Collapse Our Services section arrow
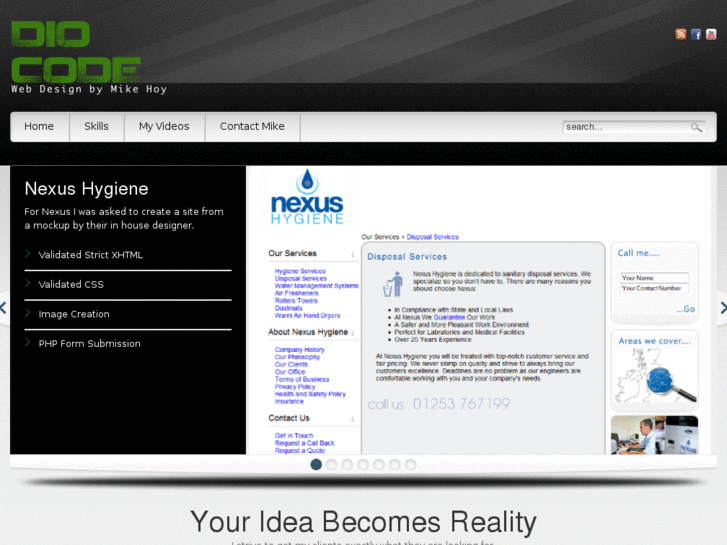 [352, 255]
